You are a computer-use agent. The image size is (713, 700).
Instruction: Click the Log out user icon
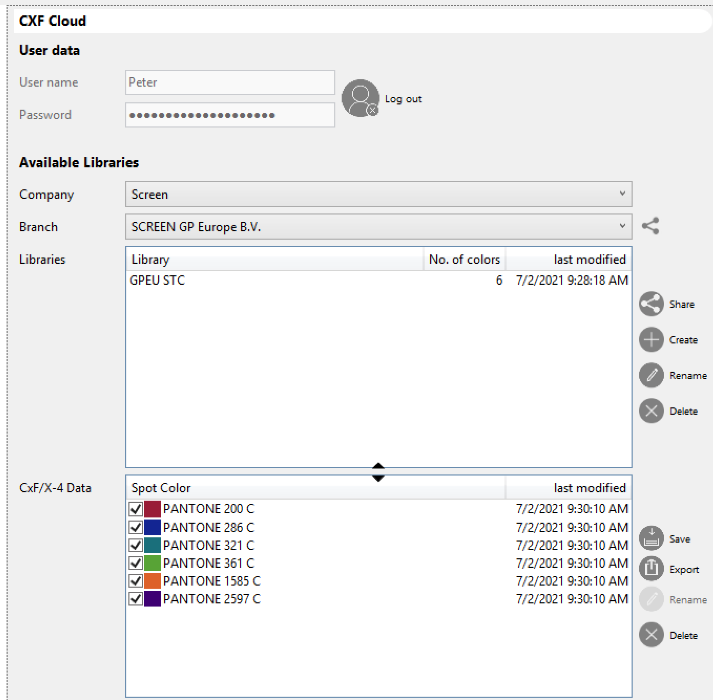click(x=360, y=98)
